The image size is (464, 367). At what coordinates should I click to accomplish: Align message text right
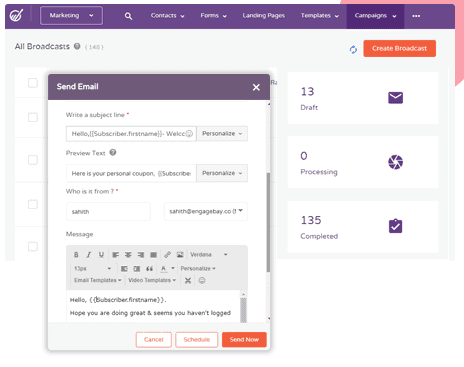pyautogui.click(x=141, y=255)
